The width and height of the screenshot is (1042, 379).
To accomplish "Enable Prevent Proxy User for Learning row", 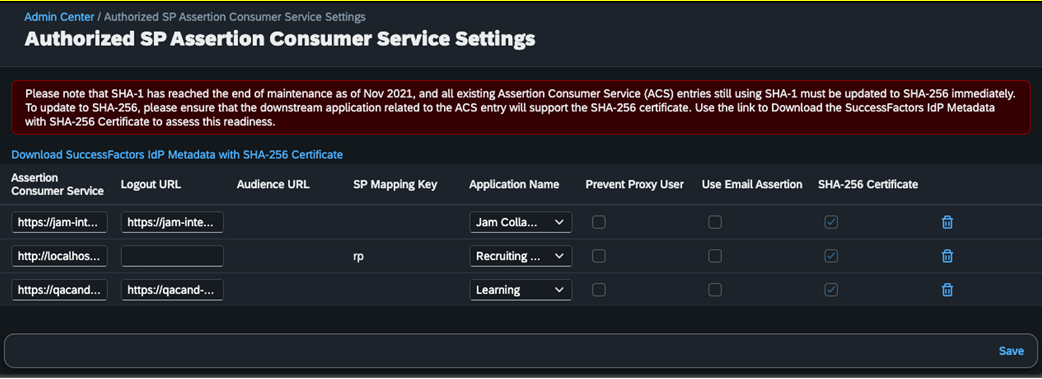I will (599, 289).
